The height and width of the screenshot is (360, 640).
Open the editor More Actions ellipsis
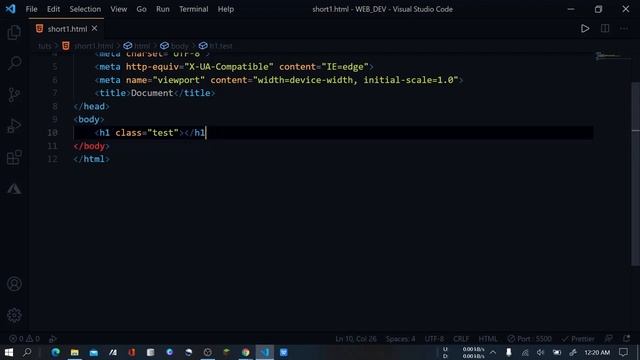tap(624, 29)
